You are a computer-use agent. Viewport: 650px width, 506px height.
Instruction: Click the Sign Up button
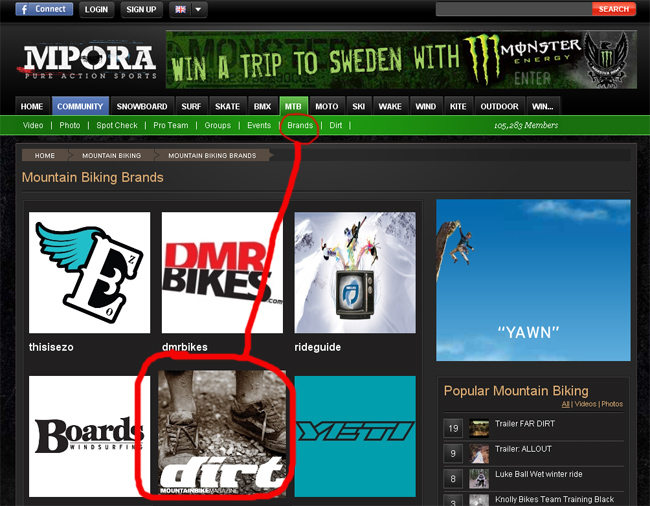[x=141, y=10]
